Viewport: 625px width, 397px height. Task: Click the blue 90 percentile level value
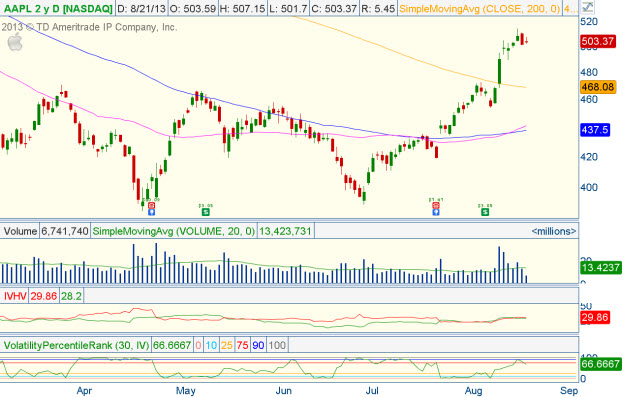(x=258, y=345)
